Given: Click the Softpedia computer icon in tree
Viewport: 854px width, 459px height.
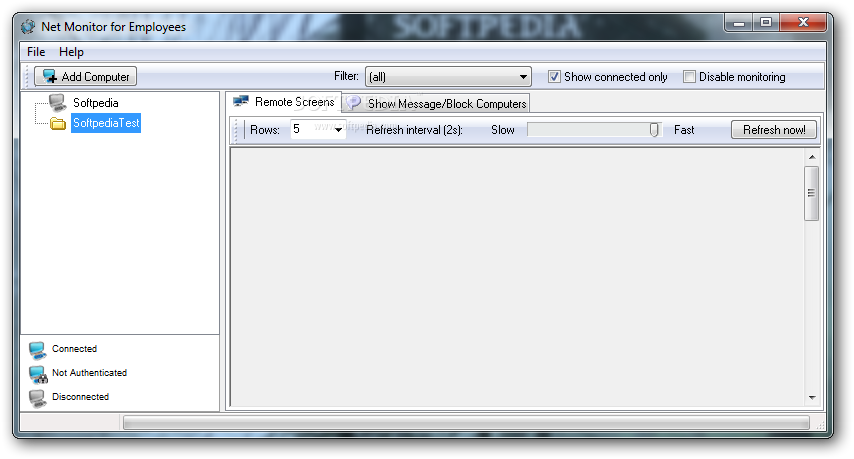Looking at the screenshot, I should (x=57, y=102).
